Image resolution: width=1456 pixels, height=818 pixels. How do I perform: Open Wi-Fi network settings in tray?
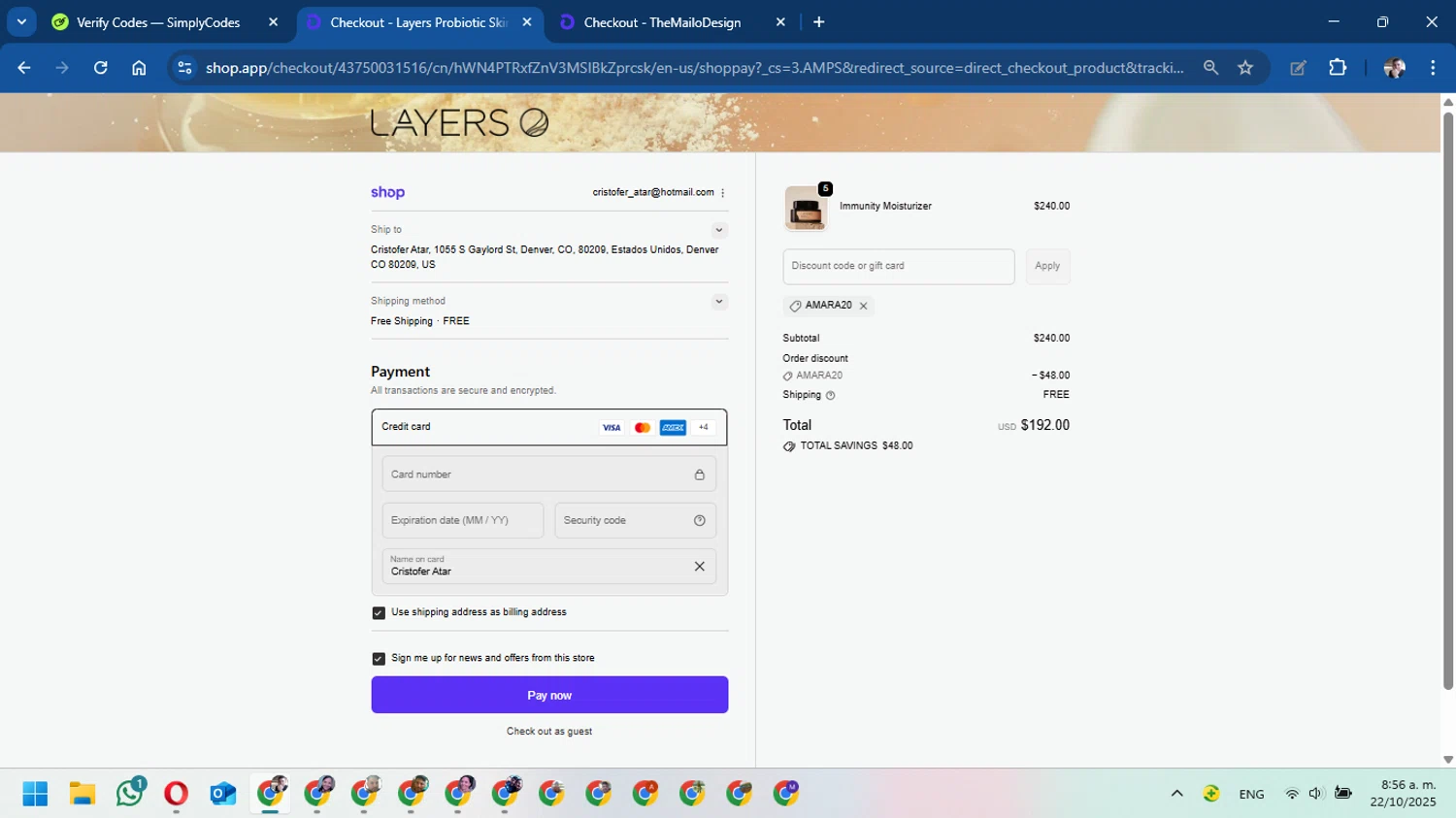point(1292,794)
